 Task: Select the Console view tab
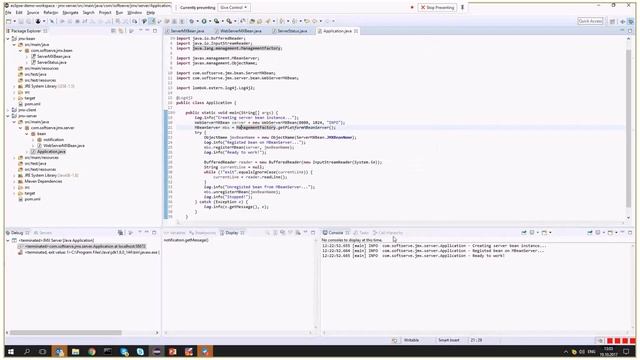point(336,233)
